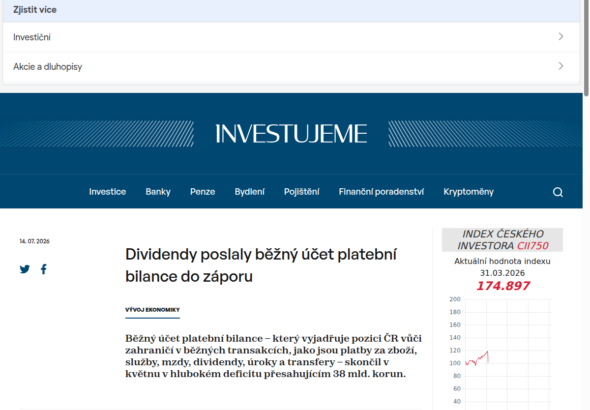Image resolution: width=590 pixels, height=410 pixels.
Task: Open the Index českého investora CII750 banner
Action: point(502,240)
